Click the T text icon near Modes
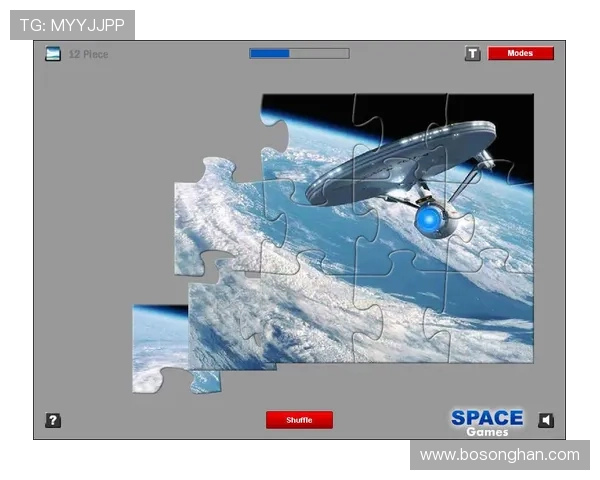This screenshot has height=480, width=600. 473,54
